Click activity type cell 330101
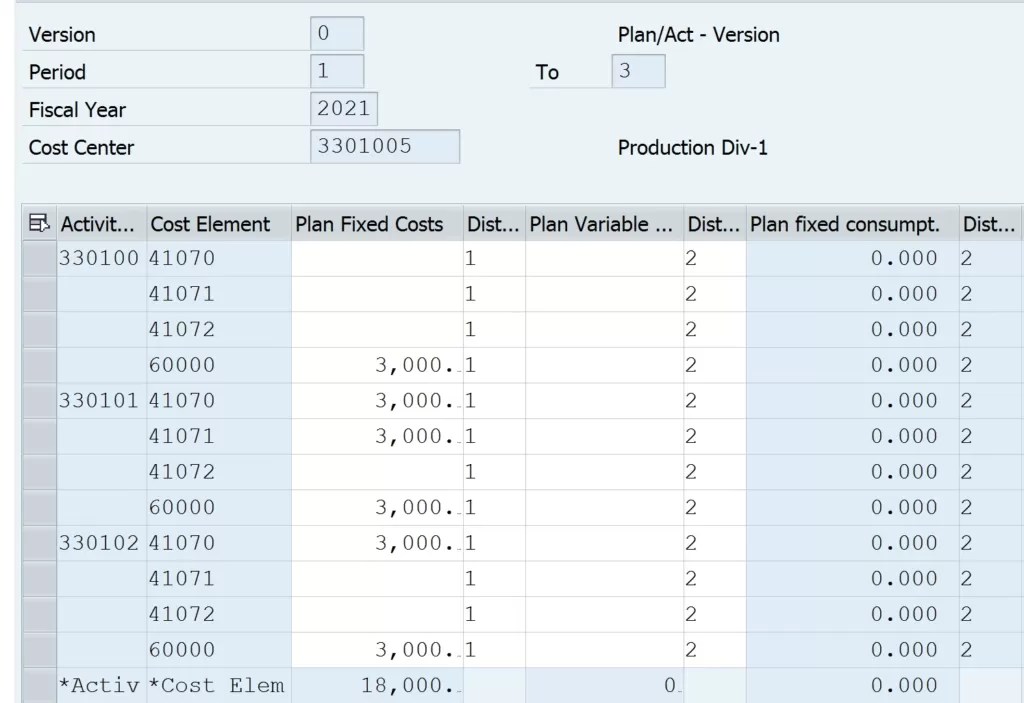1024x703 pixels. click(x=100, y=401)
